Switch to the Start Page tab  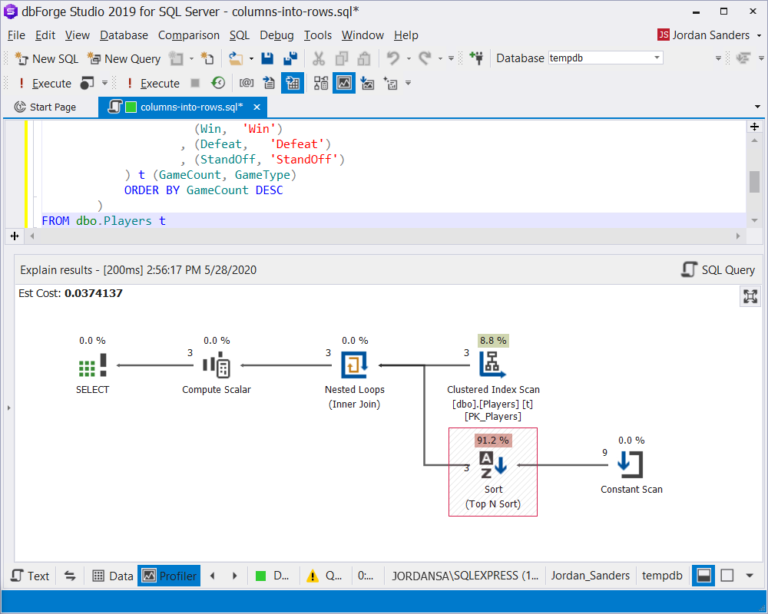tap(45, 107)
